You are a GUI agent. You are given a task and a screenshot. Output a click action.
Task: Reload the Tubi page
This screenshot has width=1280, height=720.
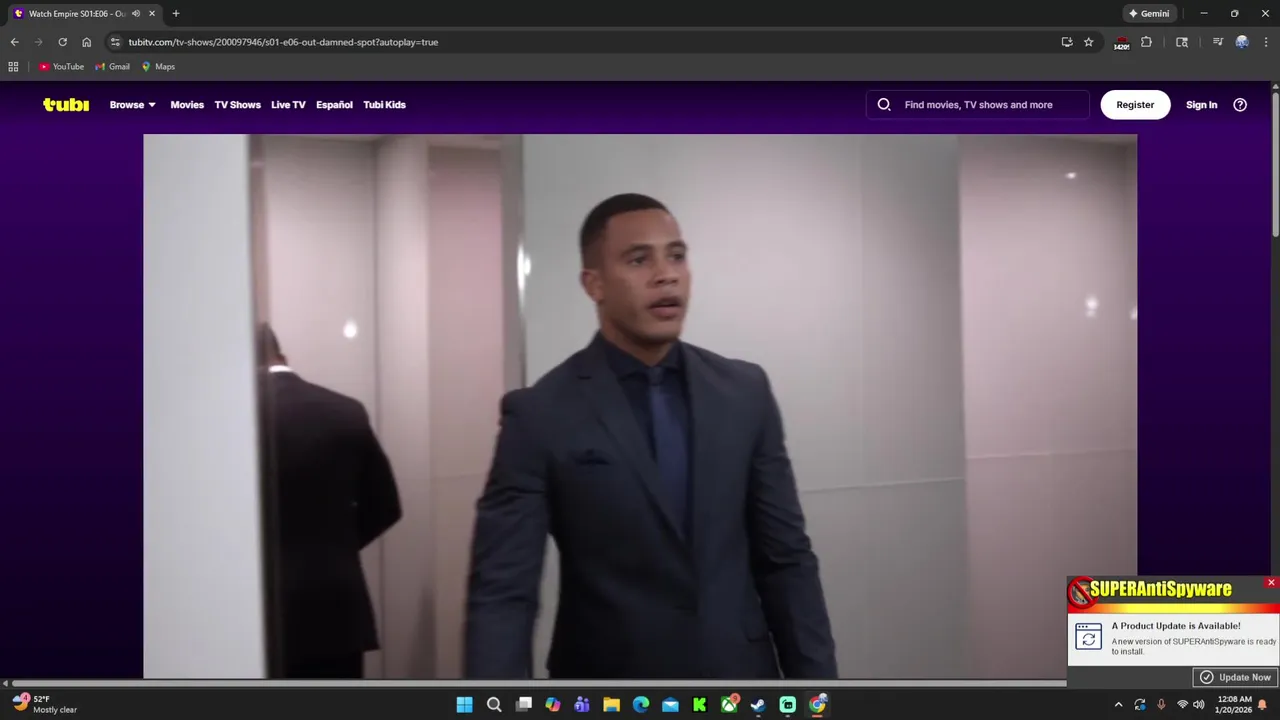pyautogui.click(x=62, y=42)
